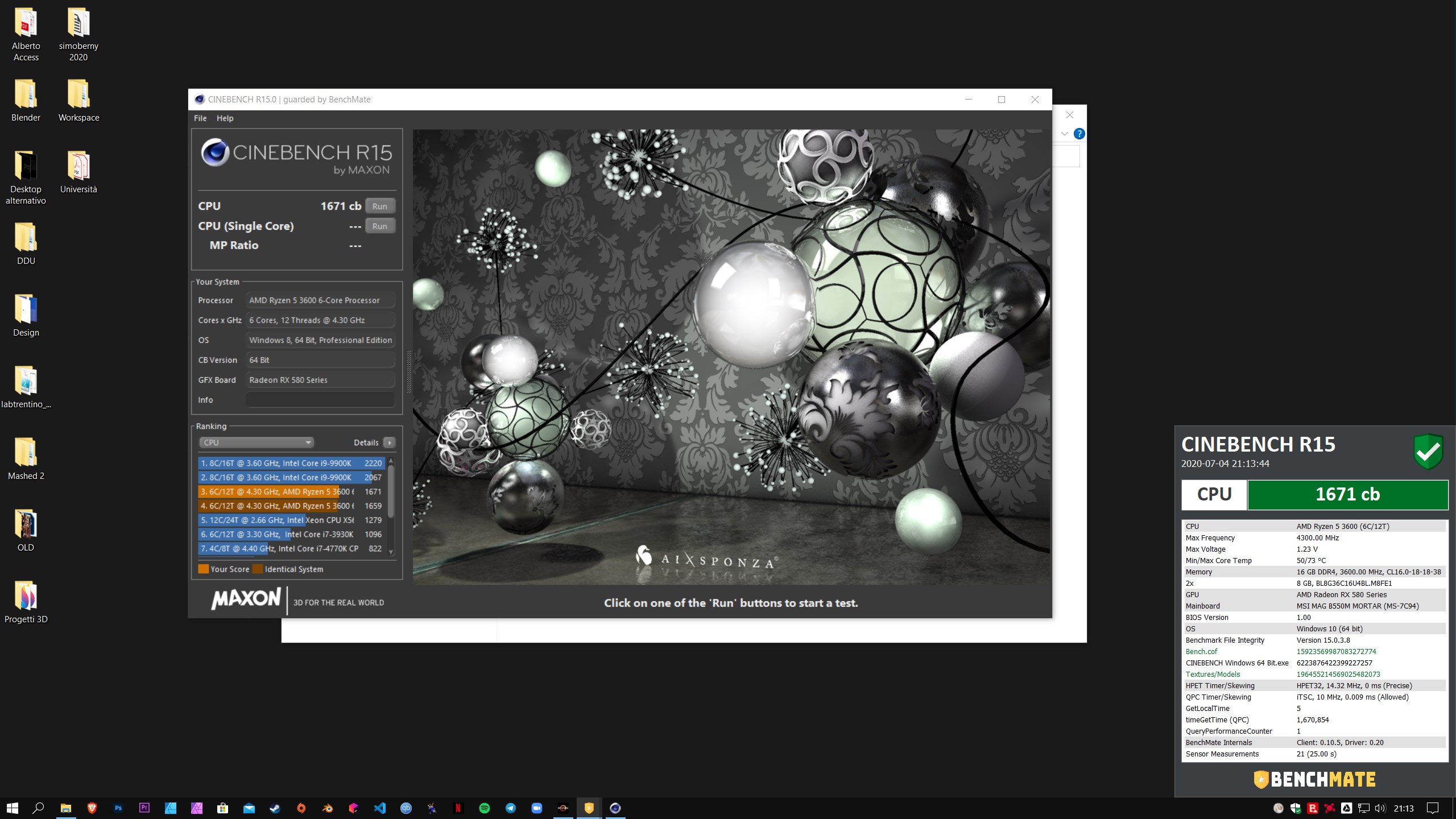Click the BenchMate green shield checkmark
Viewport: 1456px width, 819px height.
[x=1428, y=452]
